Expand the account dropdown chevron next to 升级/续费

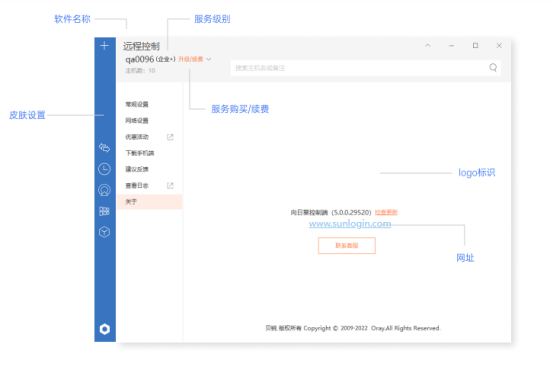coord(209,59)
